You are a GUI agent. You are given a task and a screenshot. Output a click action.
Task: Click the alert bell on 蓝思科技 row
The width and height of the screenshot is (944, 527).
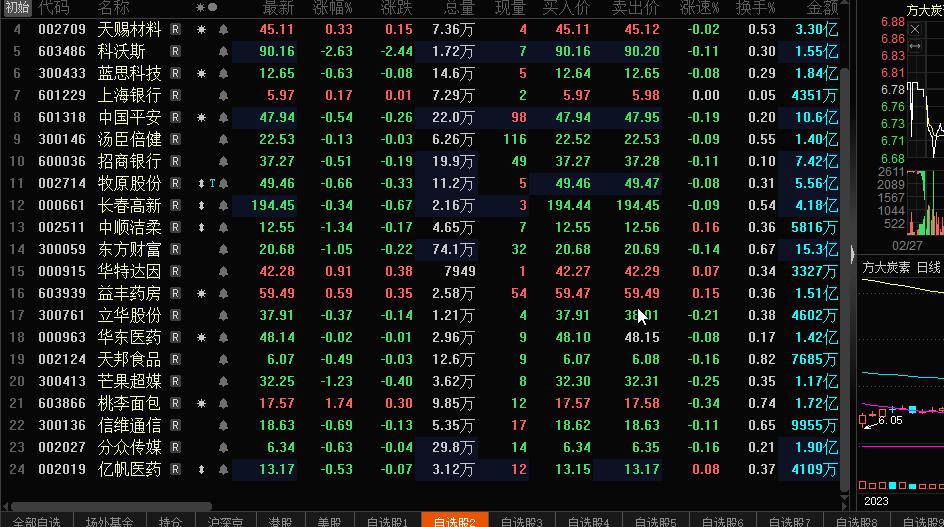tap(223, 73)
